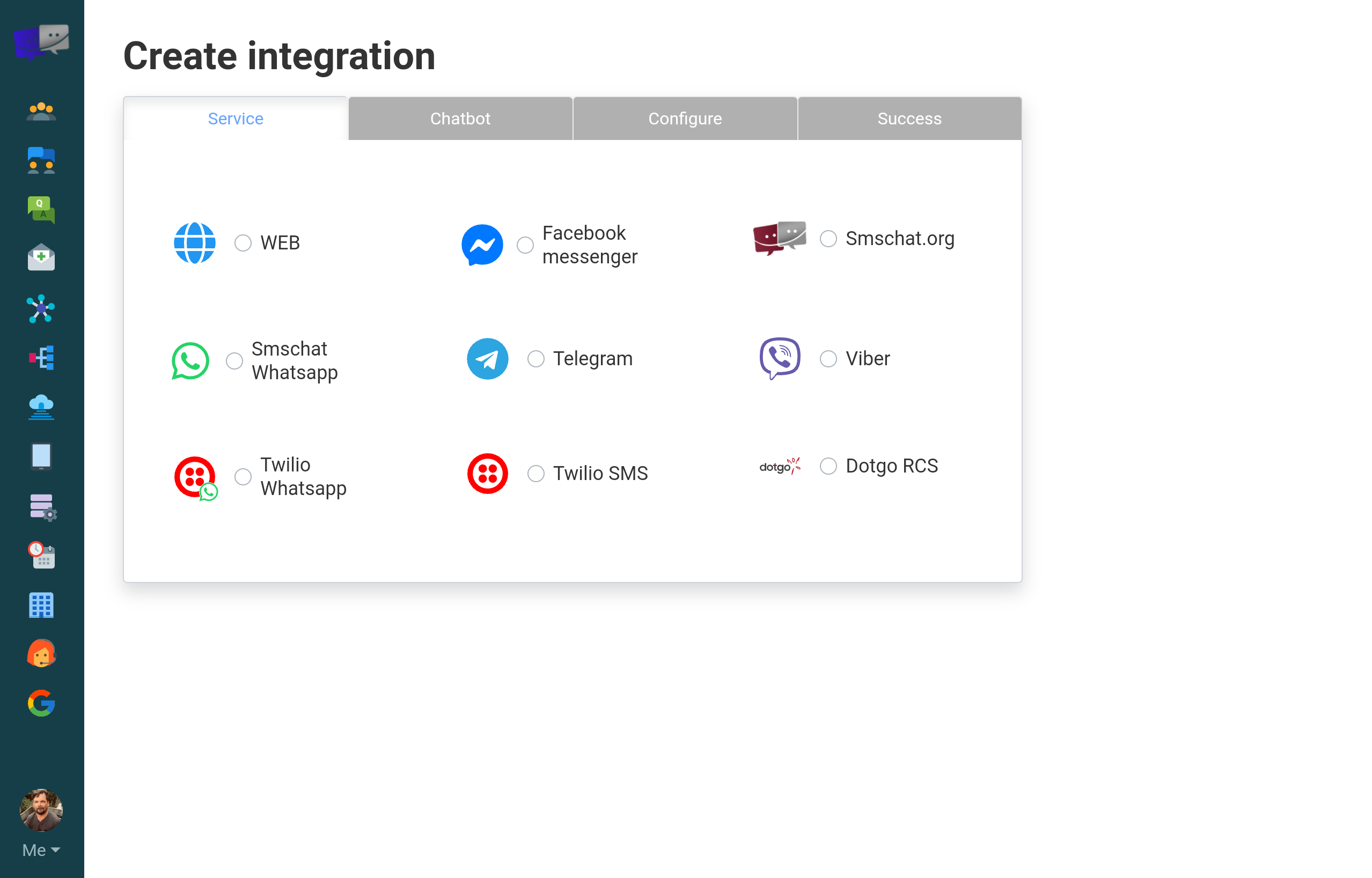This screenshot has height=878, width=1372.
Task: Open the clock calendar schedule icon
Action: (x=42, y=555)
